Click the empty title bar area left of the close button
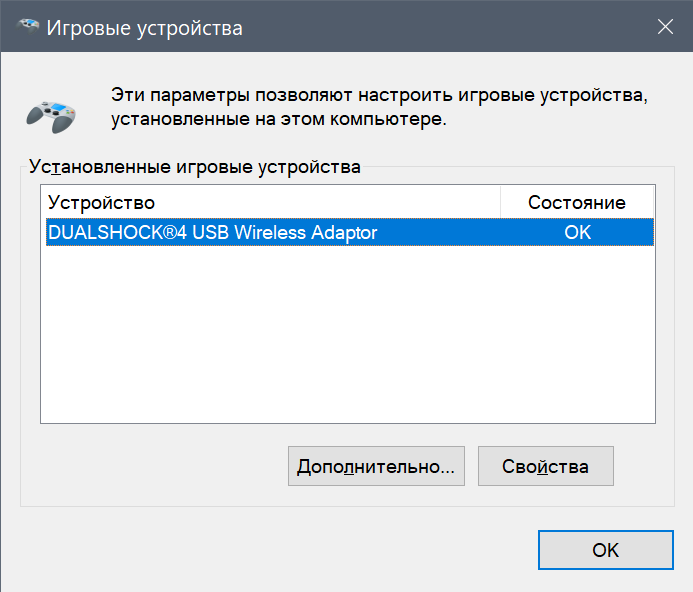The width and height of the screenshot is (693, 592). pyautogui.click(x=450, y=28)
